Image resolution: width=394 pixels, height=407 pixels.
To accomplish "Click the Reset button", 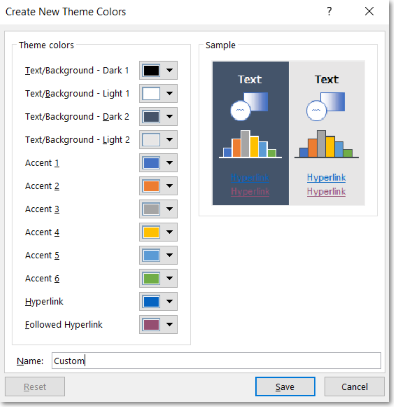I will pyautogui.click(x=35, y=387).
